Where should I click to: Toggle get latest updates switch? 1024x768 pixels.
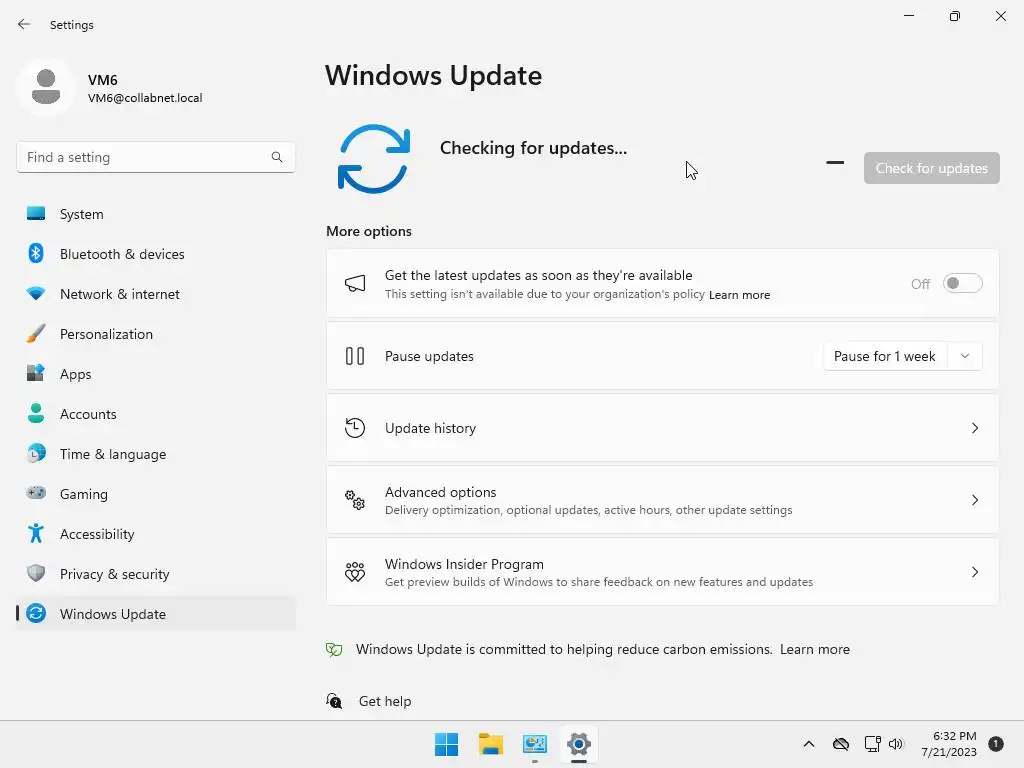963,283
